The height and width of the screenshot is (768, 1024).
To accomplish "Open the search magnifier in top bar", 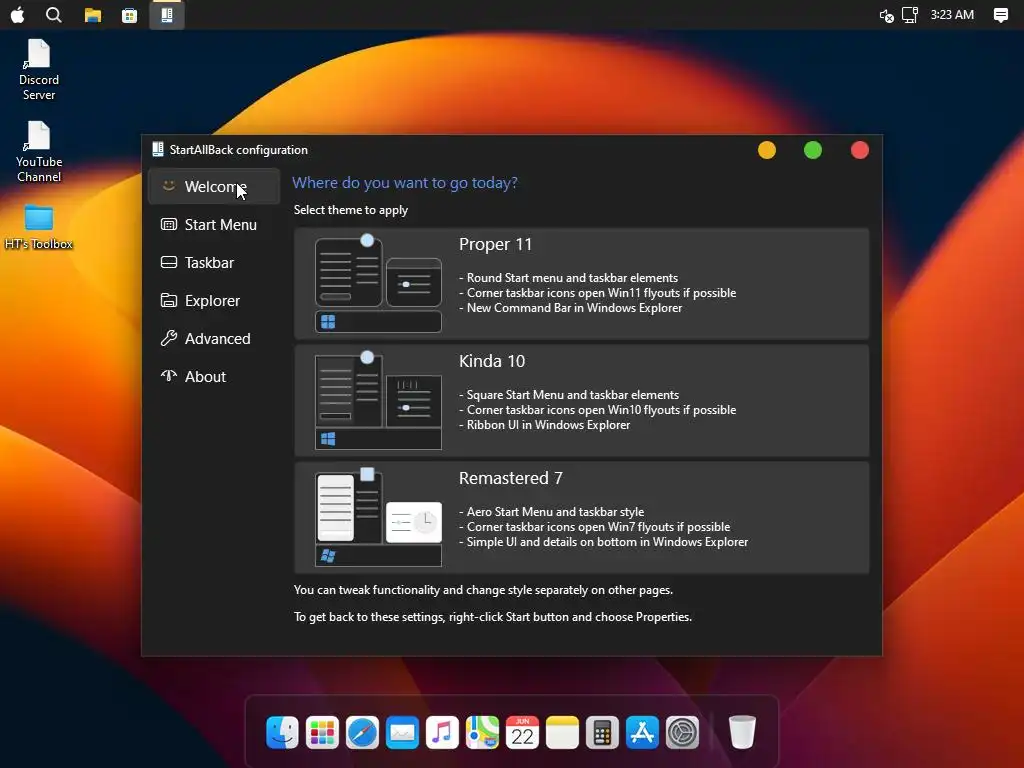I will pyautogui.click(x=54, y=14).
